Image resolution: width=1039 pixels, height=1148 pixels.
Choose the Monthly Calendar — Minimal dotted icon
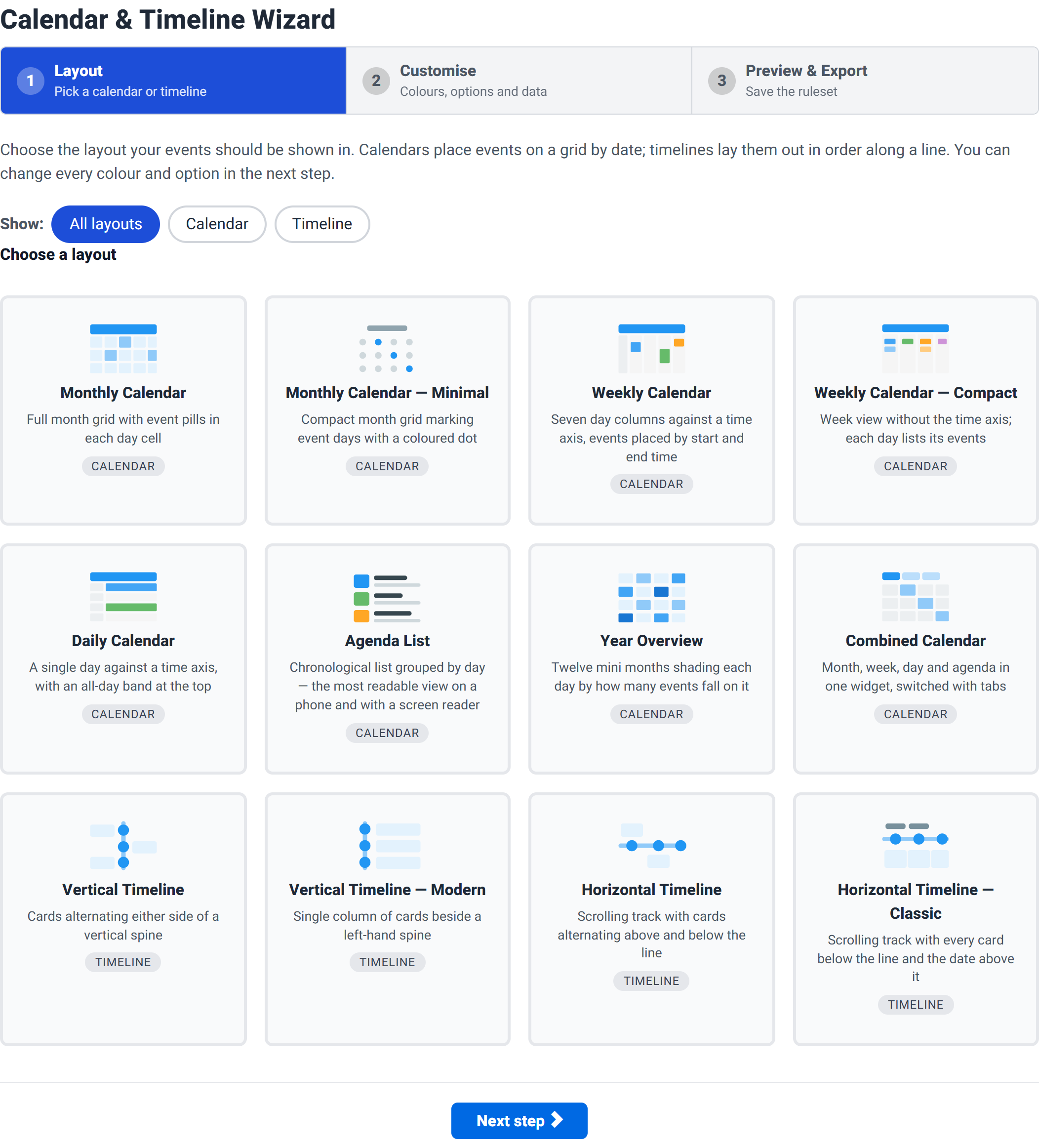pos(387,349)
